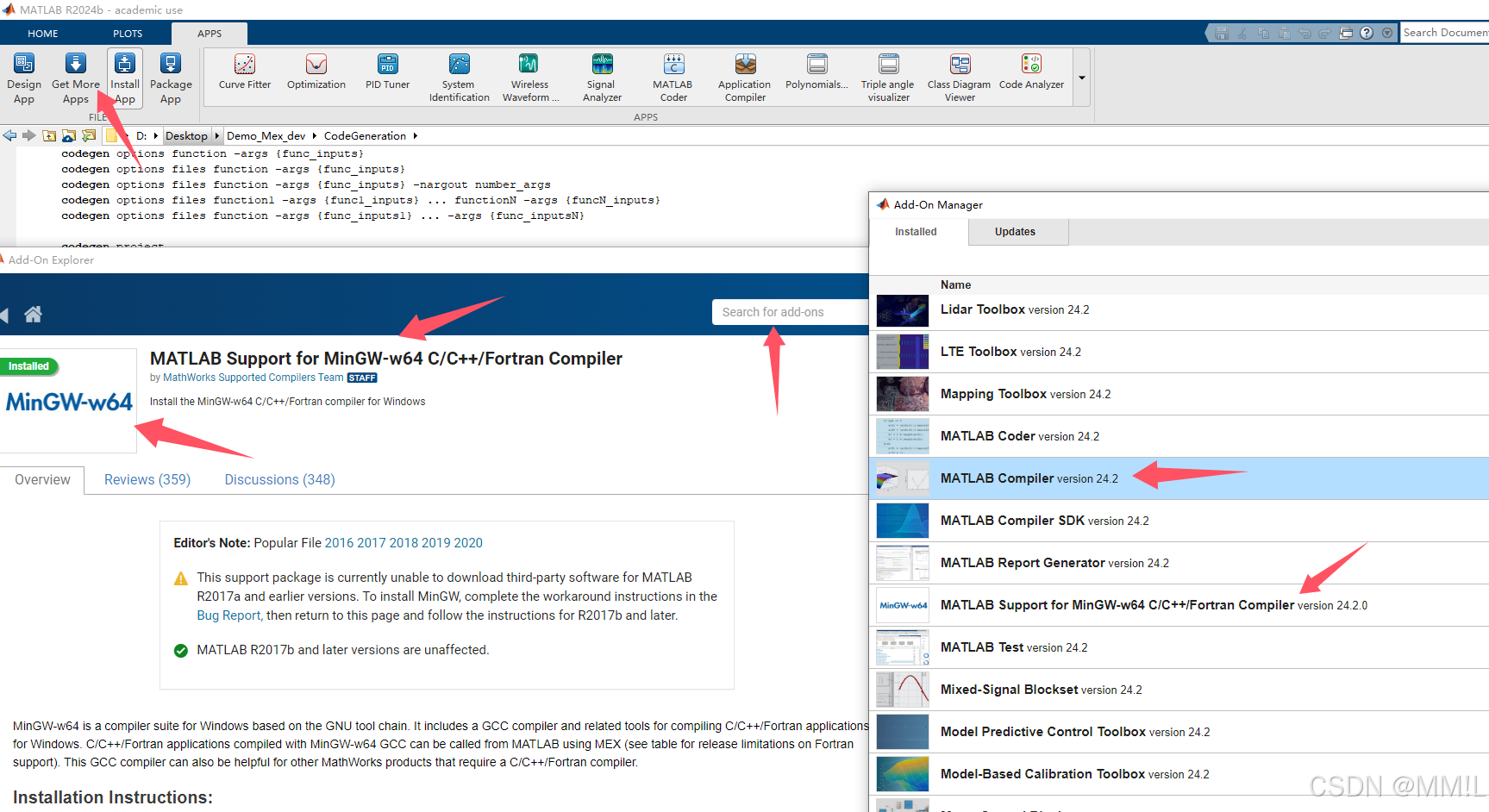Select Lidar Toolbox row in Add-On Manager
The height and width of the screenshot is (812, 1489).
point(1179,309)
